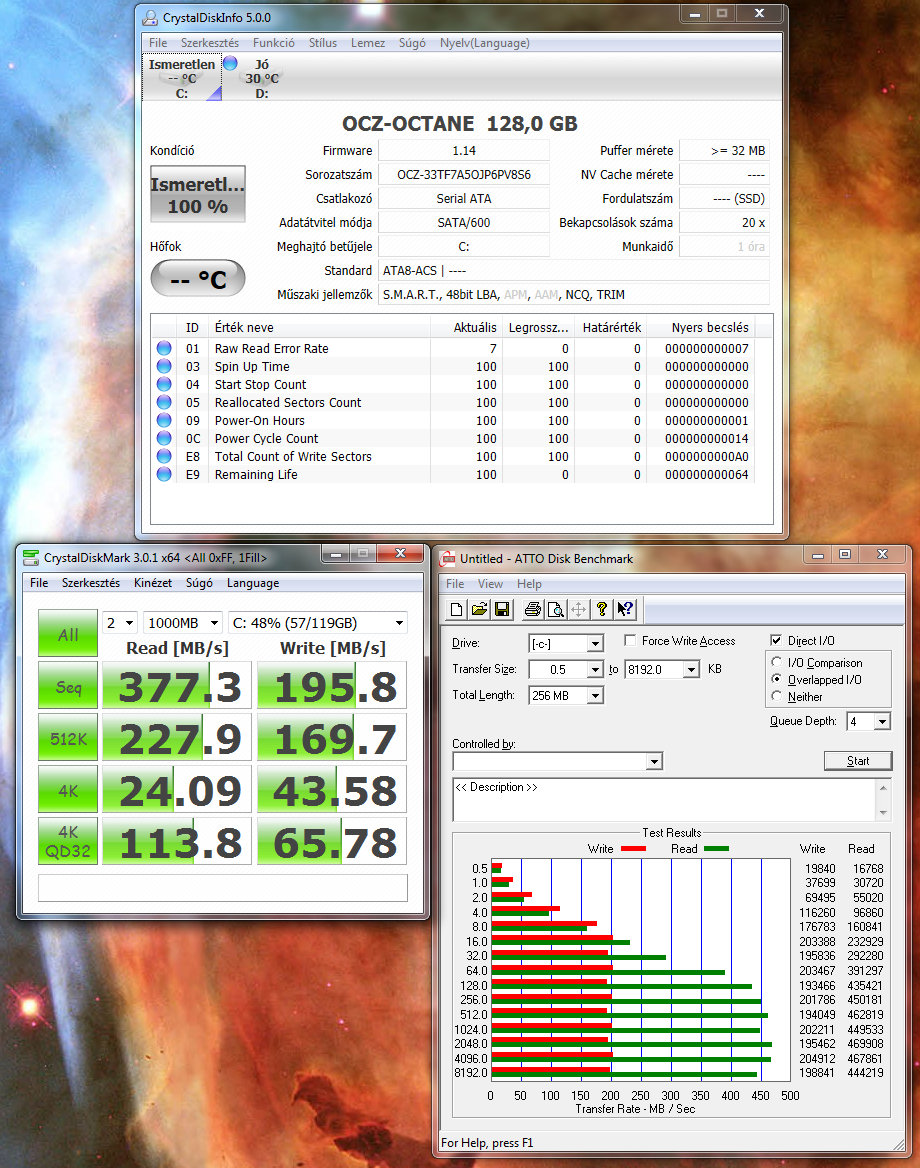This screenshot has height=1168, width=920.
Task: Click status orb for Spin Up Time
Action: [x=164, y=366]
